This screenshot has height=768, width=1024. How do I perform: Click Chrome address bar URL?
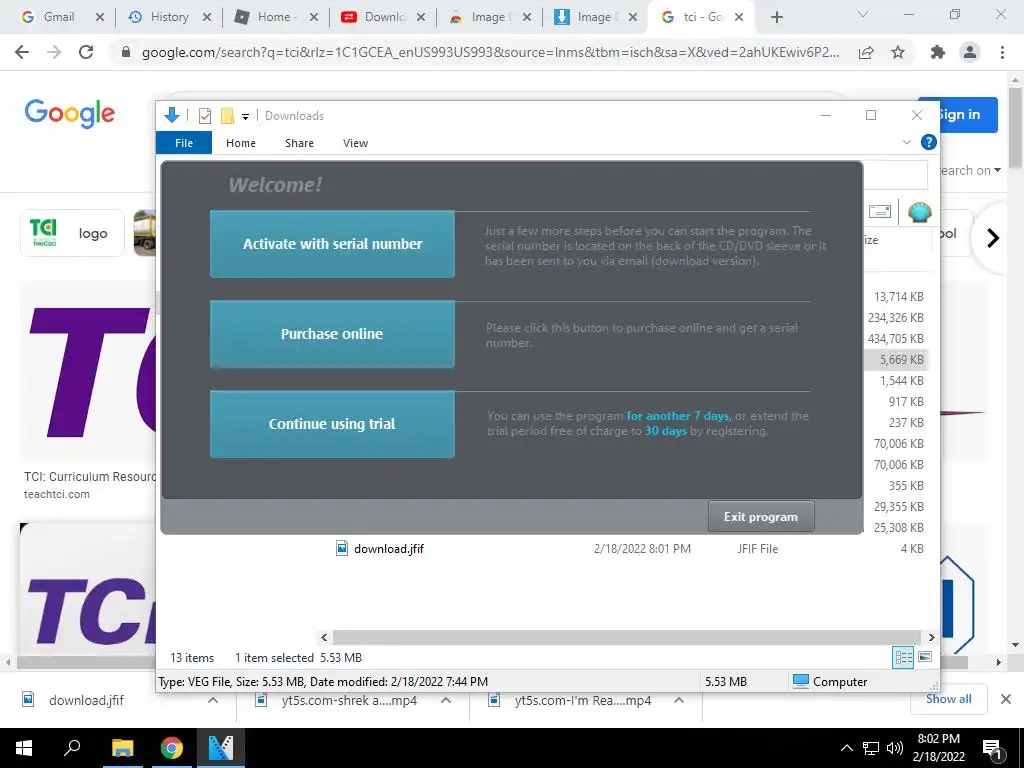[490, 52]
